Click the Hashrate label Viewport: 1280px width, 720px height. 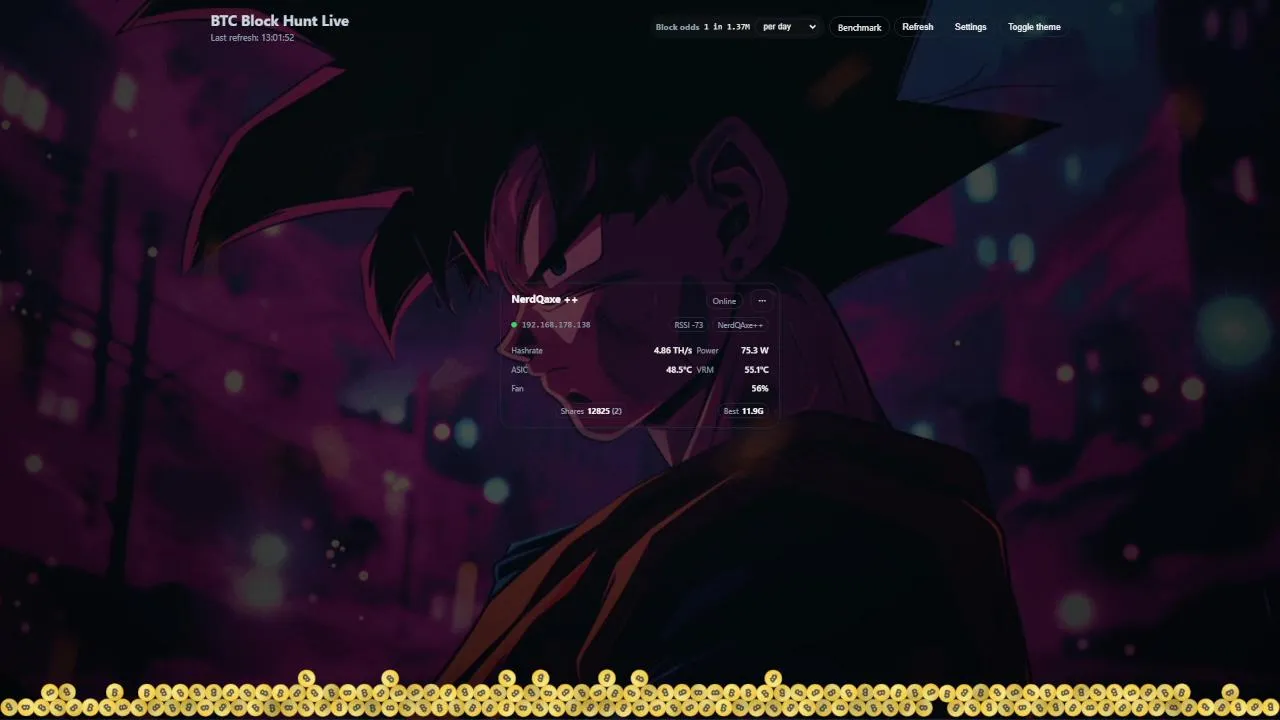527,351
